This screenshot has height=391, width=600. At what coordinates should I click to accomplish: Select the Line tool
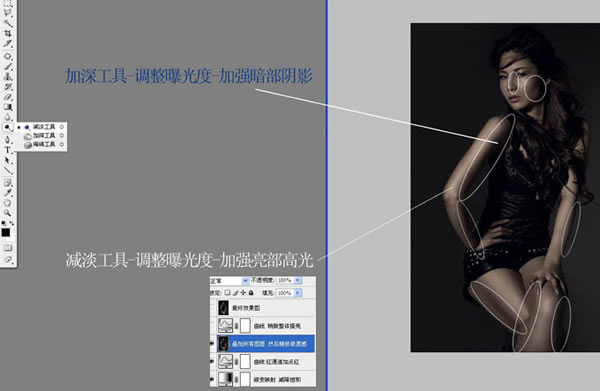[8, 171]
